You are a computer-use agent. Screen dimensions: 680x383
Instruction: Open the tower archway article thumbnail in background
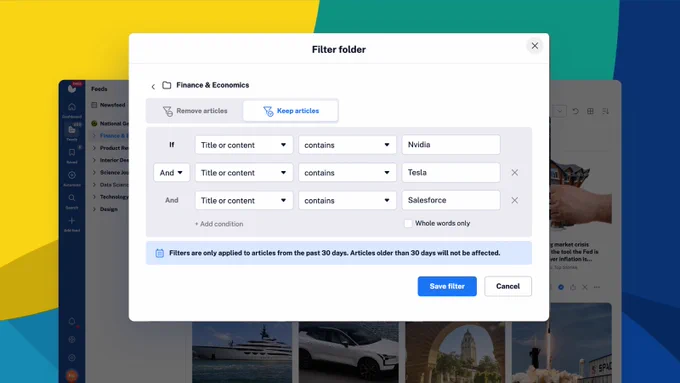tap(455, 352)
